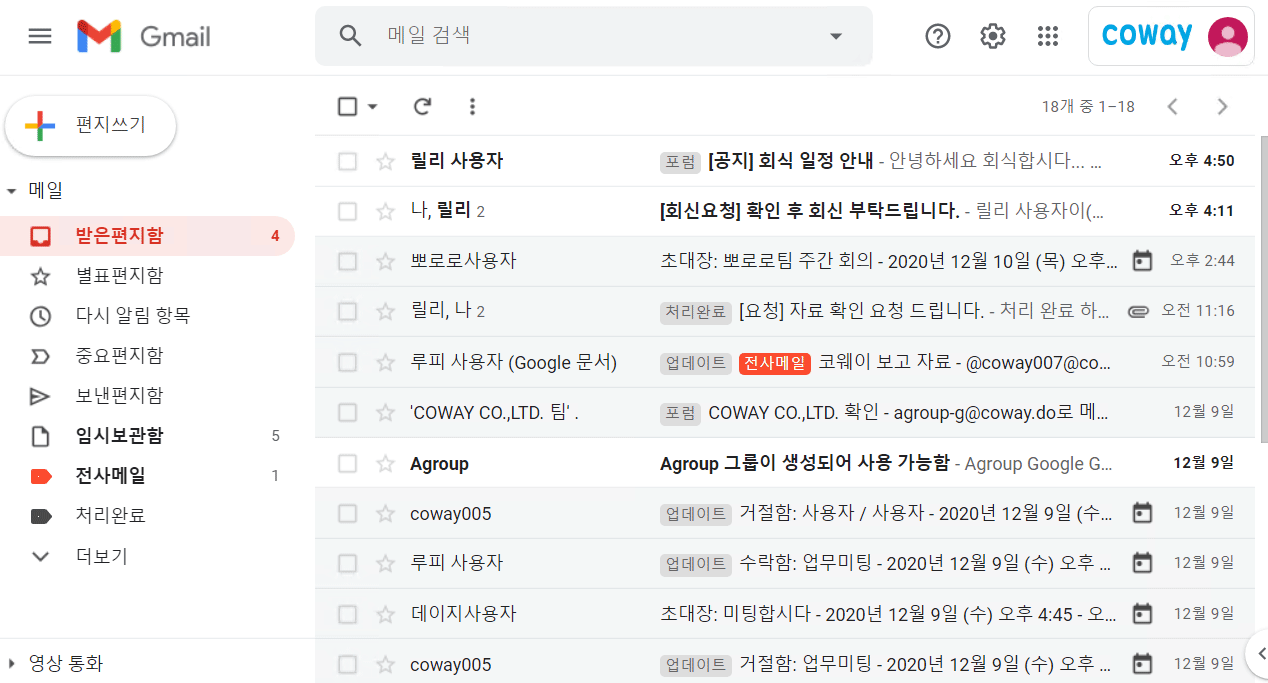Viewport: 1268px width, 683px height.
Task: Open the select dropdown arrow beside checkbox
Action: (x=373, y=106)
